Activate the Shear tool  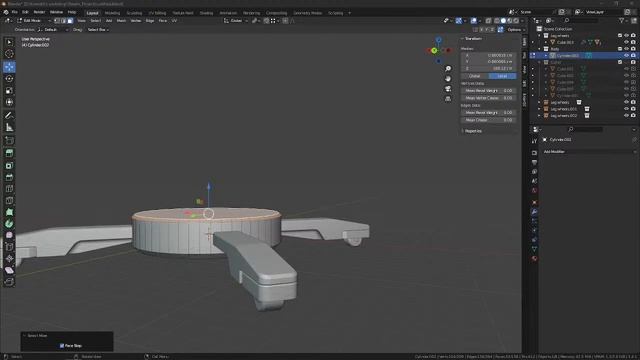9,270
